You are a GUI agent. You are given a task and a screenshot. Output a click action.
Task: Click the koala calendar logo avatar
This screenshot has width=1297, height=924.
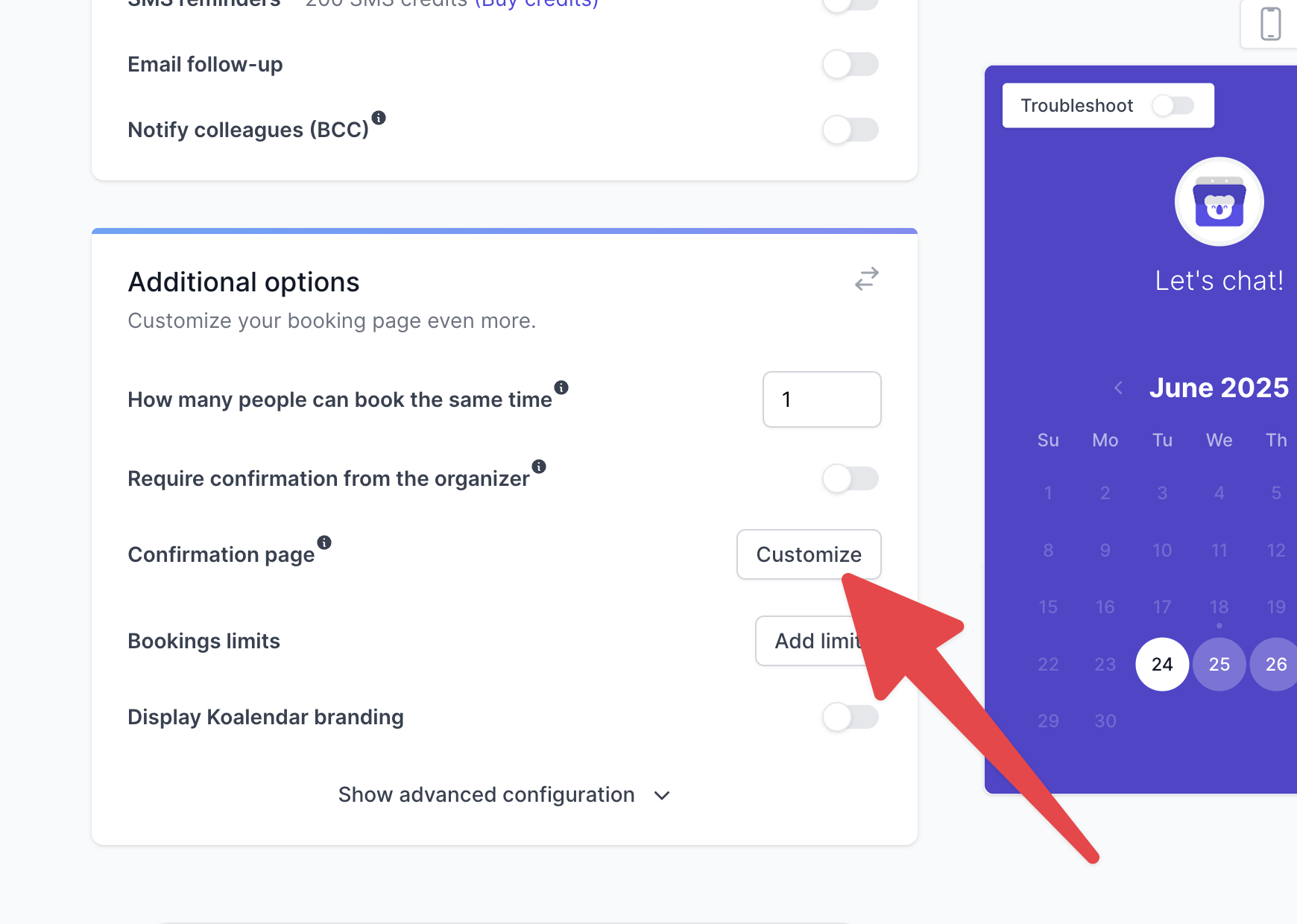[x=1219, y=201]
